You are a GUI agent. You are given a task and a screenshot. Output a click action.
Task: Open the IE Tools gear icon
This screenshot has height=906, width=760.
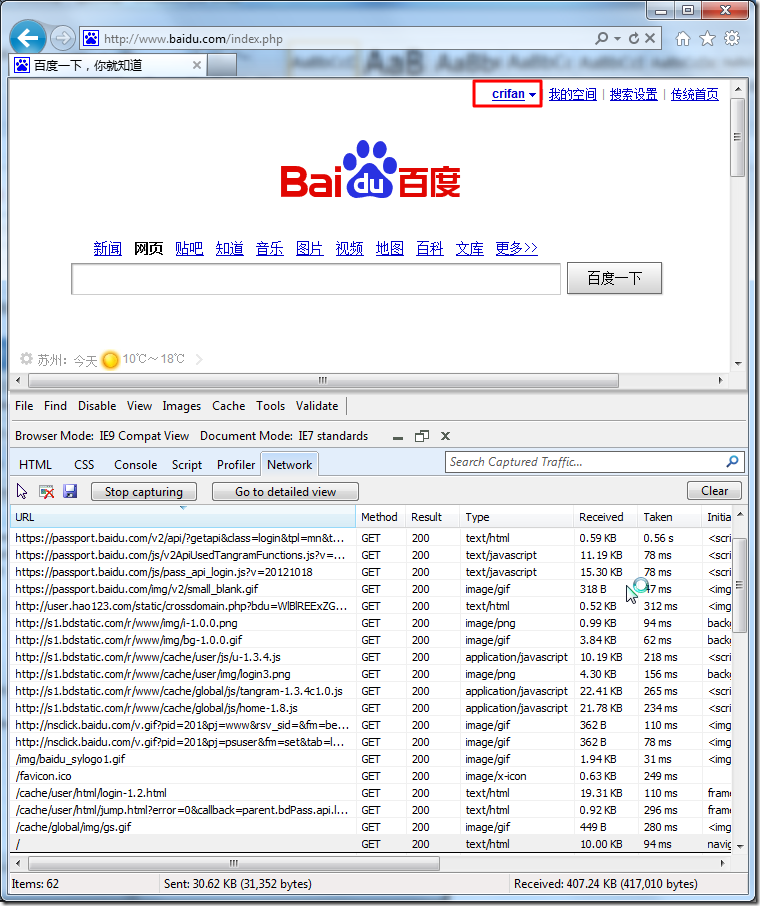click(x=732, y=39)
